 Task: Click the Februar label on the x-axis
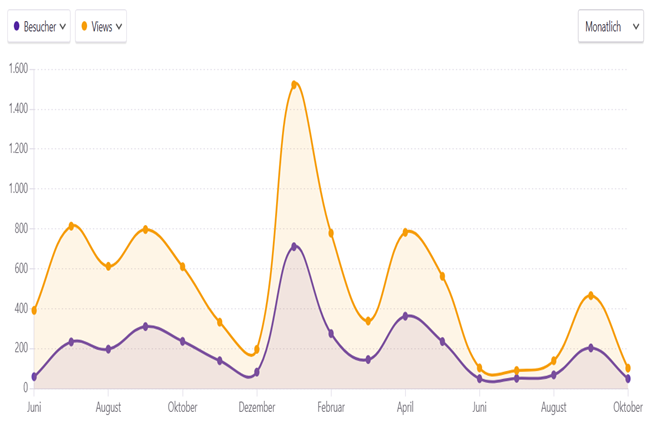[331, 408]
